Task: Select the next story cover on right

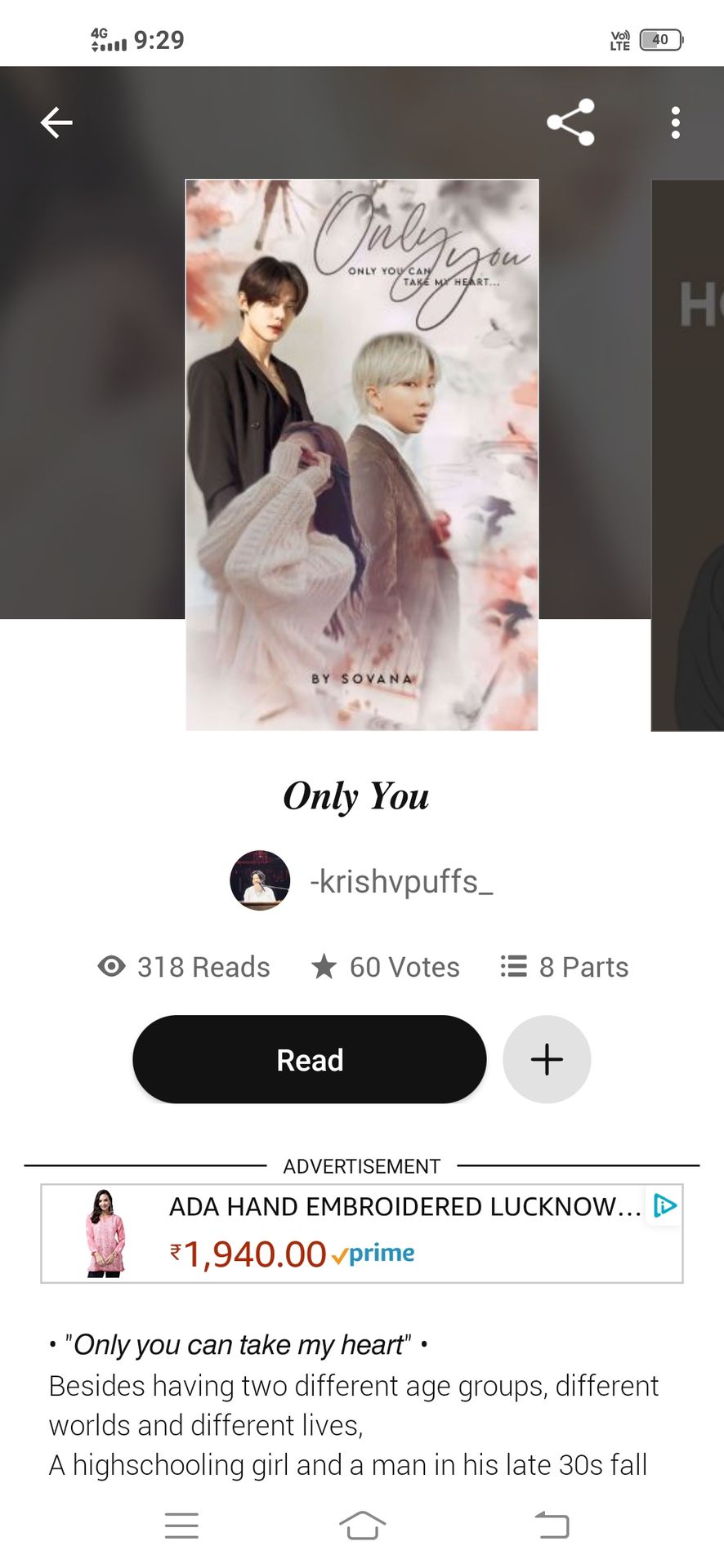Action: click(687, 455)
